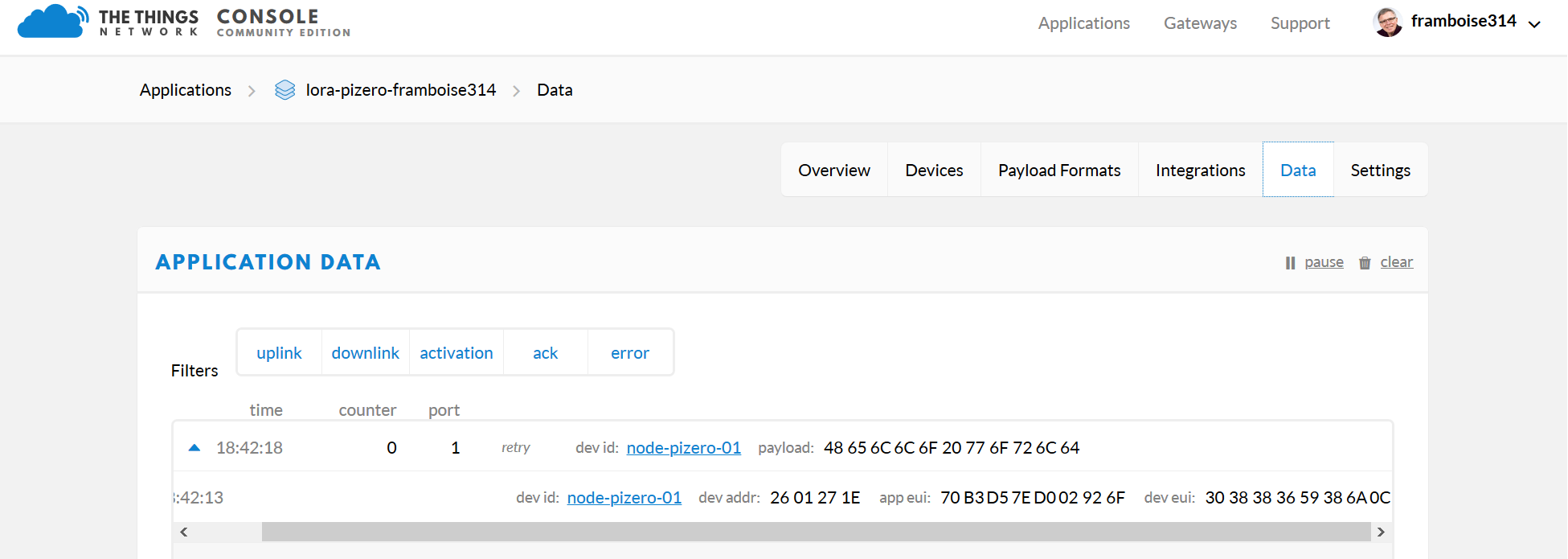Click the retry label in uplink row
Screen dimensions: 1568x559
tap(516, 447)
